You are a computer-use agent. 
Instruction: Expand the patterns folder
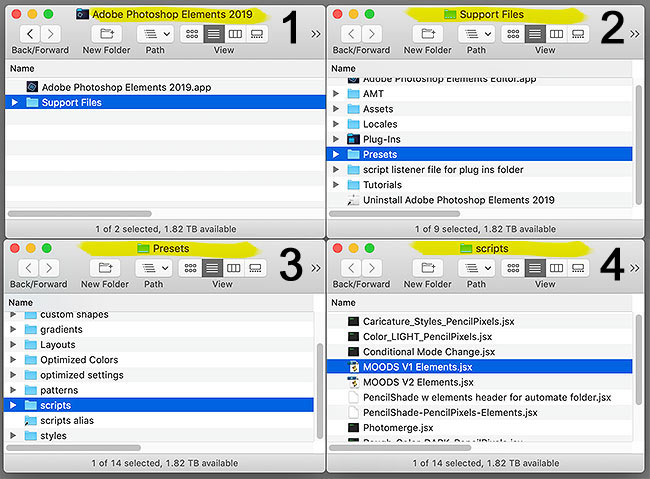point(13,390)
